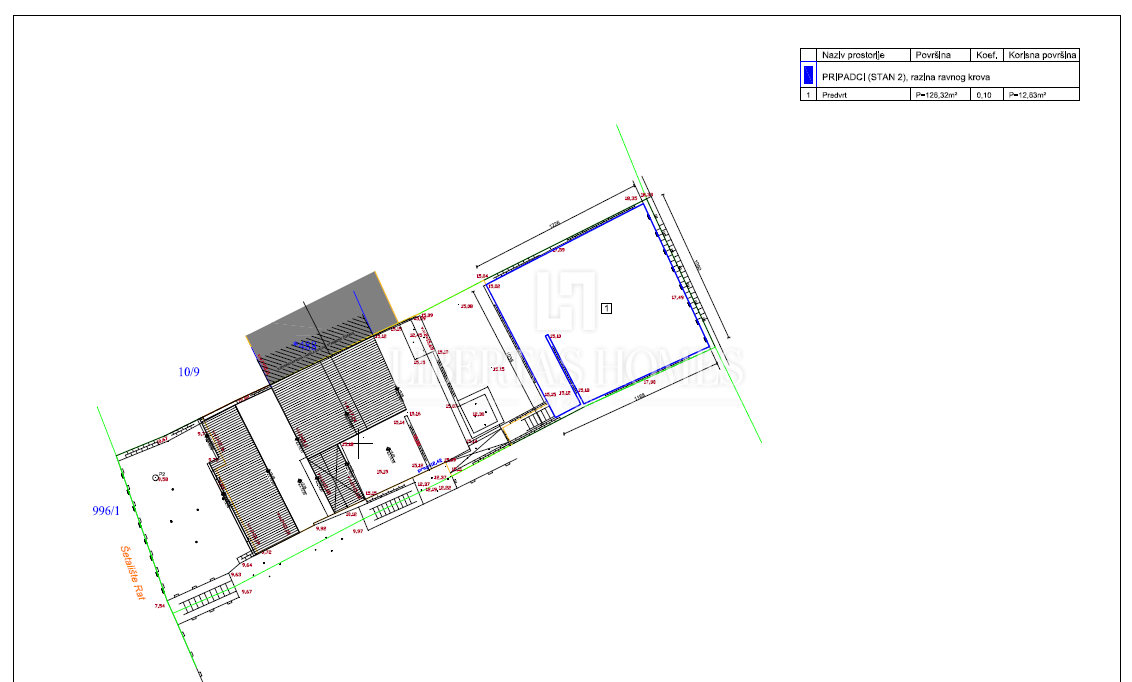1132x682 pixels.
Task: Select the 'Korisna površina' column header
Action: tap(1042, 55)
